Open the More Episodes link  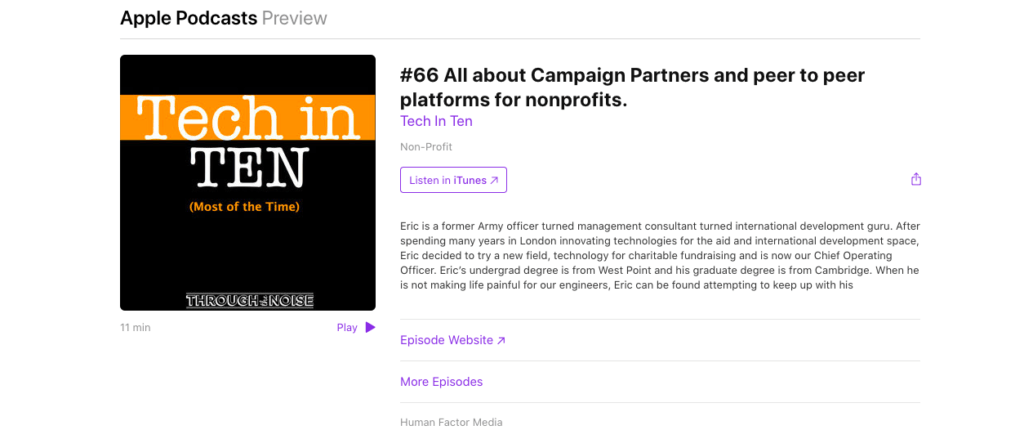pos(441,382)
